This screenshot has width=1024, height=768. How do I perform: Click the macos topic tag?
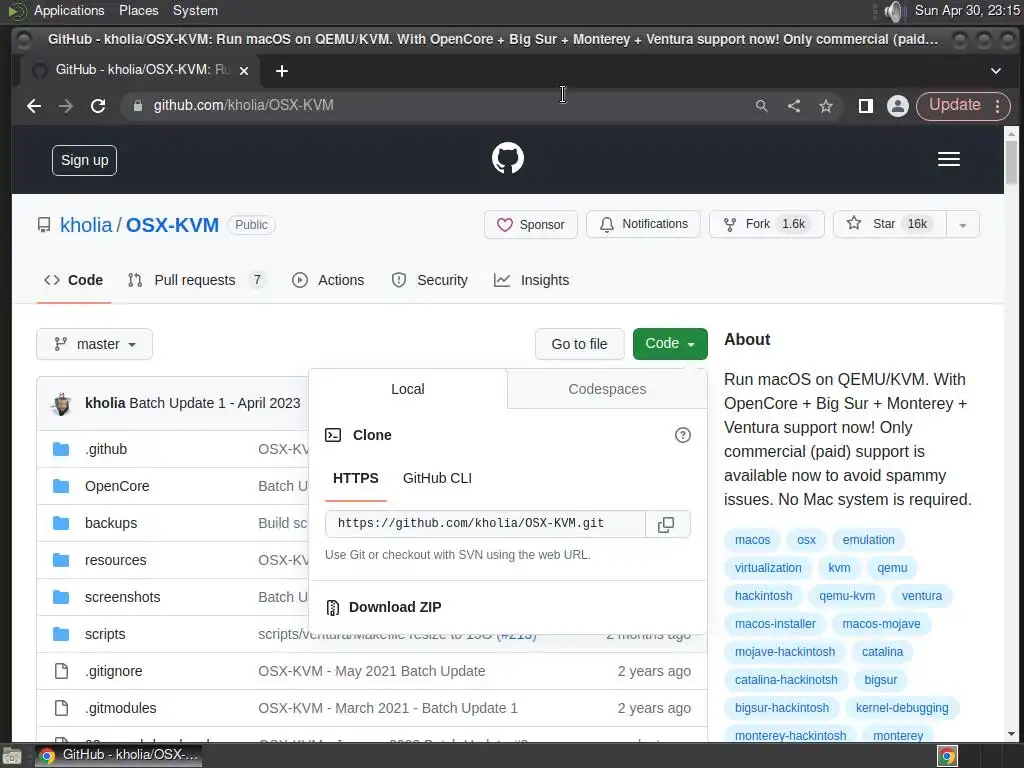pyautogui.click(x=752, y=540)
